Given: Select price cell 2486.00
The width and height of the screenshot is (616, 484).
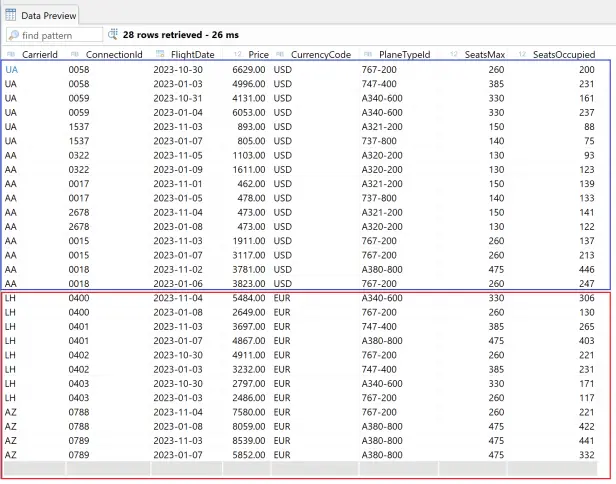Looking at the screenshot, I should [x=249, y=398].
